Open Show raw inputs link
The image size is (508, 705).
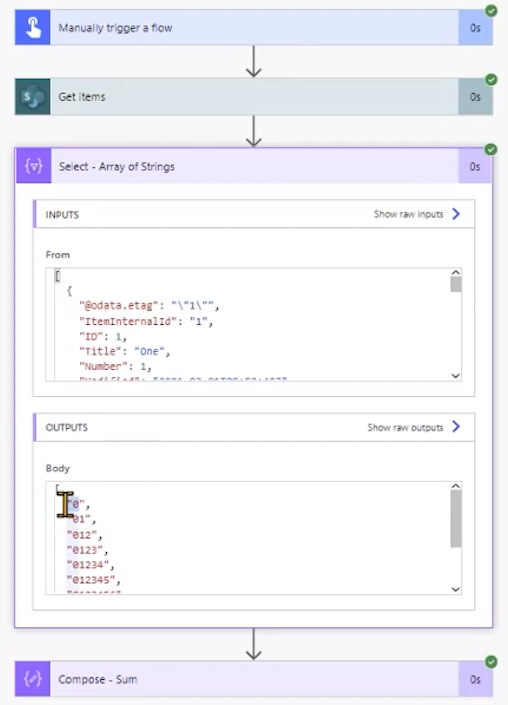click(x=409, y=214)
